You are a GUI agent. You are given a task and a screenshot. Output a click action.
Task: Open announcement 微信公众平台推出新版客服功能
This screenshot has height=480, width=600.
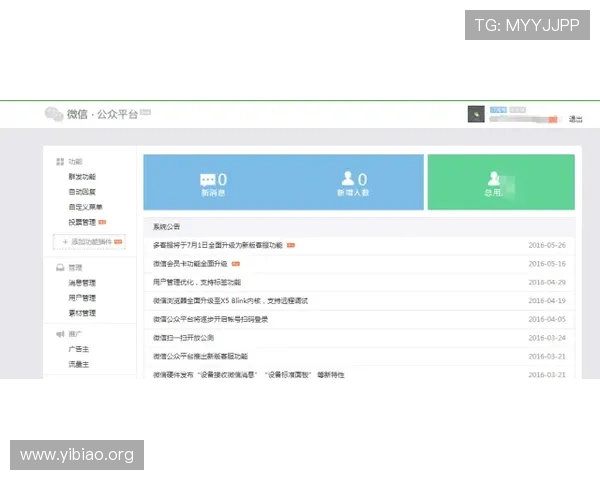201,356
